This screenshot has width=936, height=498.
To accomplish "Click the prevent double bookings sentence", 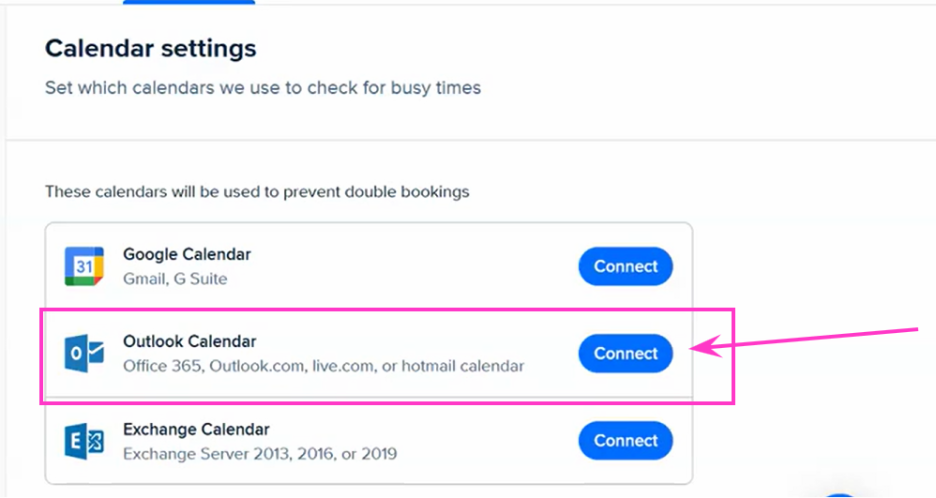I will (x=257, y=192).
